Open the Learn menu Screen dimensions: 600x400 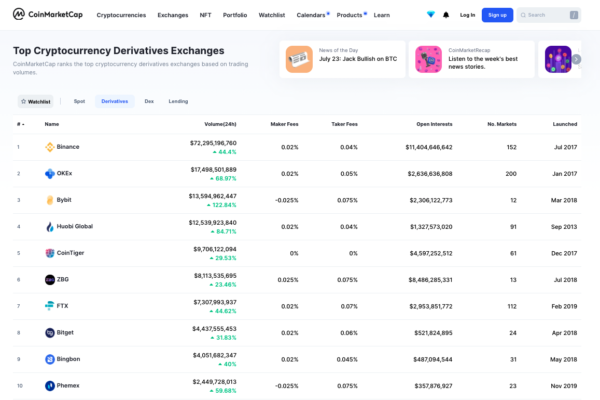[382, 15]
